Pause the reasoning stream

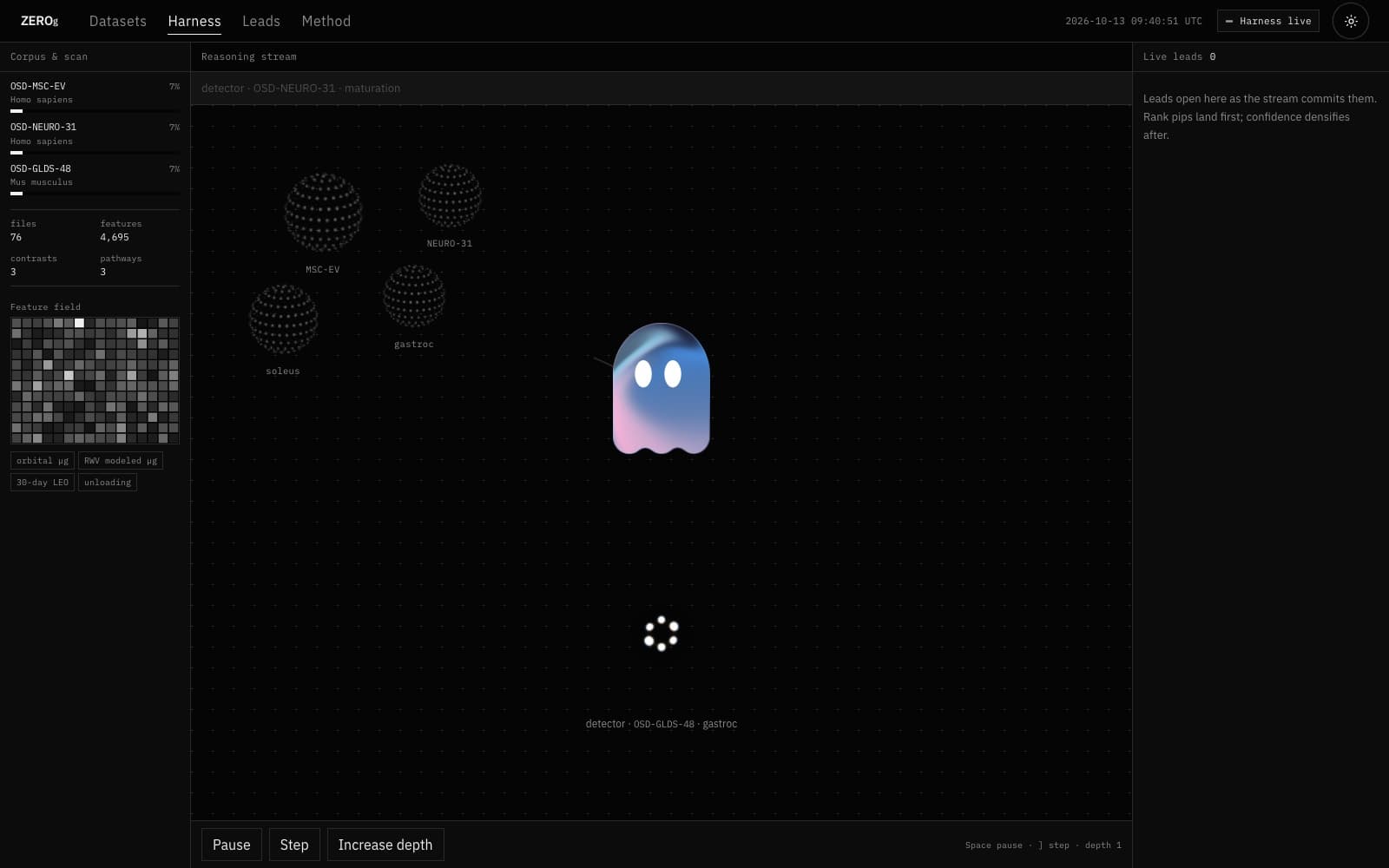(x=232, y=845)
